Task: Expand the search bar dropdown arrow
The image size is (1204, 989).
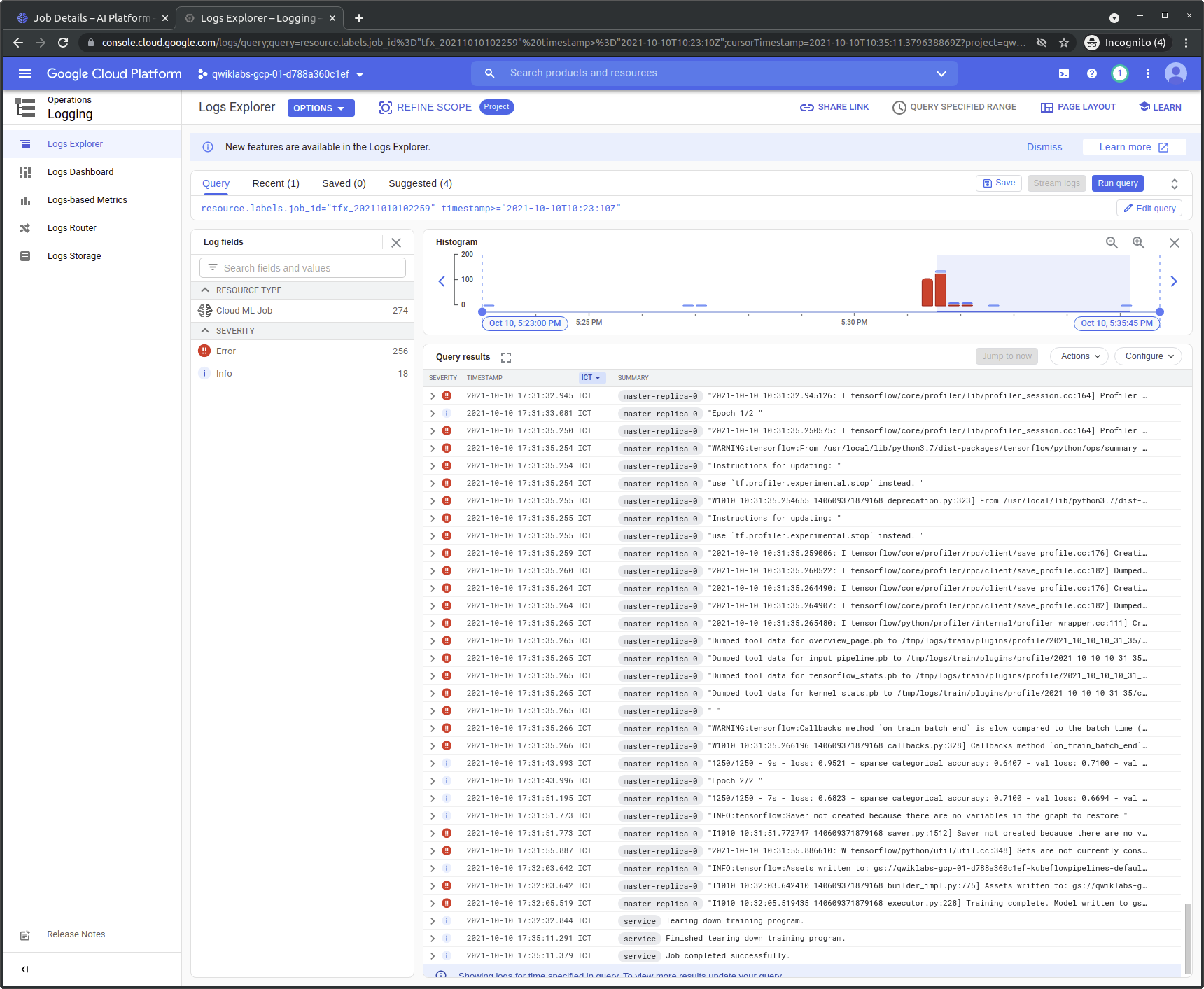Action: pyautogui.click(x=941, y=73)
